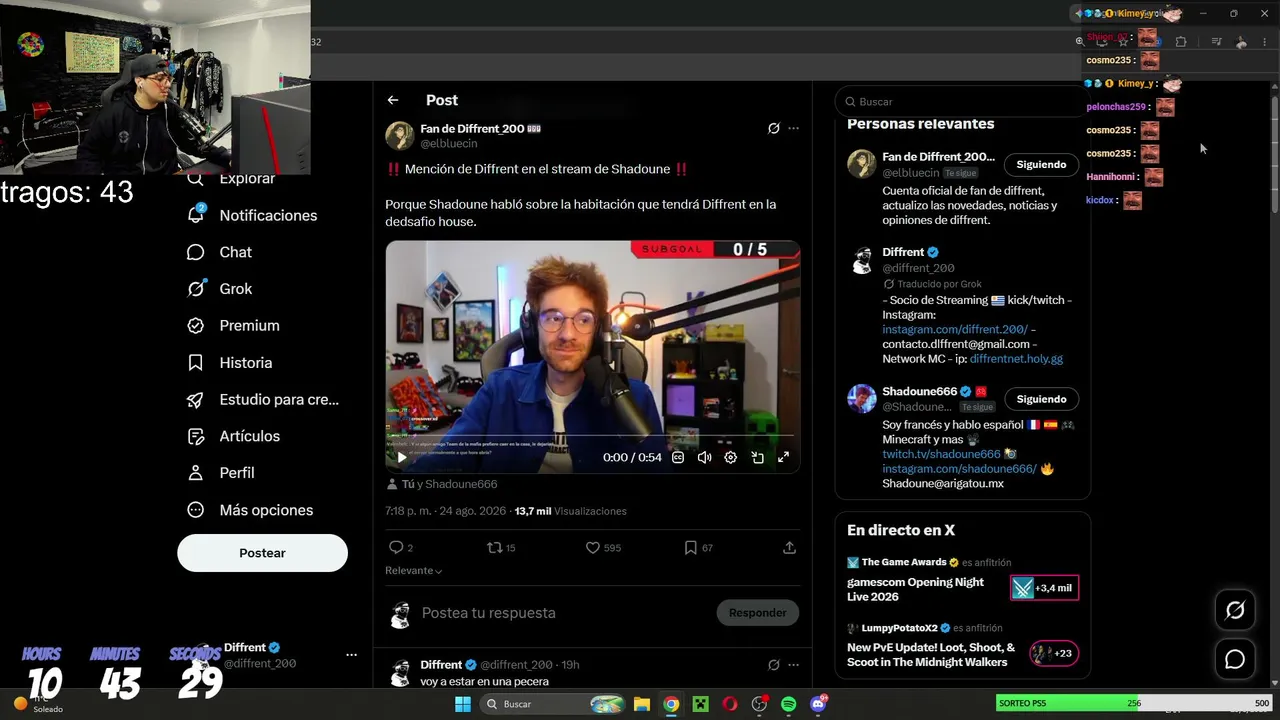This screenshot has width=1280, height=720.
Task: Open Grok icon on the main post
Action: pos(773,128)
